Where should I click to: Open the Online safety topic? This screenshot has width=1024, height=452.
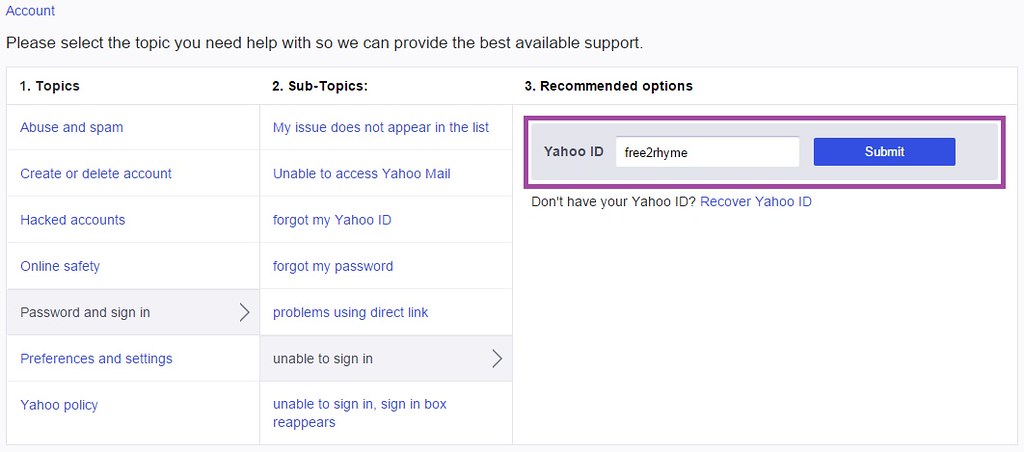click(x=60, y=266)
